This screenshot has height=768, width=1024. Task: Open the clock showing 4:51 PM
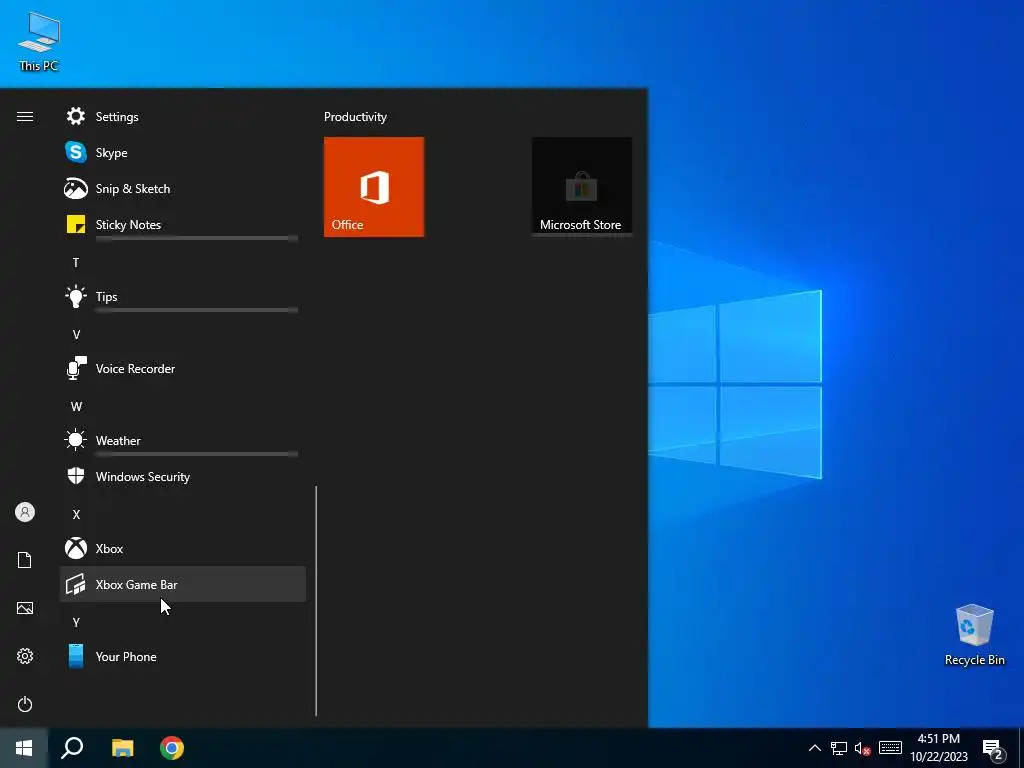click(939, 748)
